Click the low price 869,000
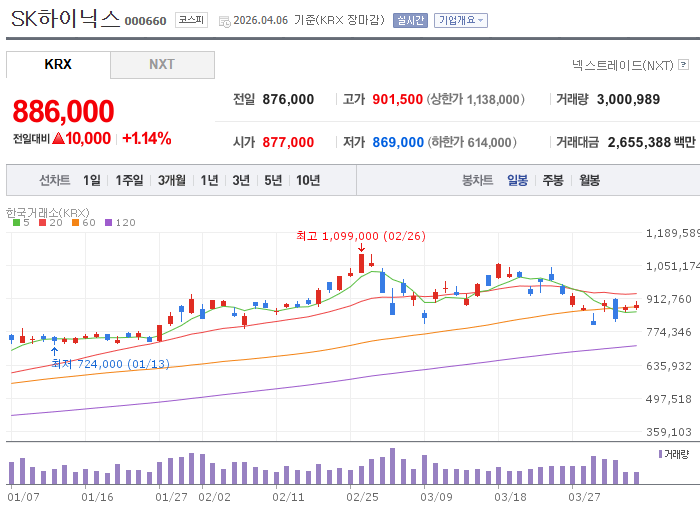 coord(398,142)
